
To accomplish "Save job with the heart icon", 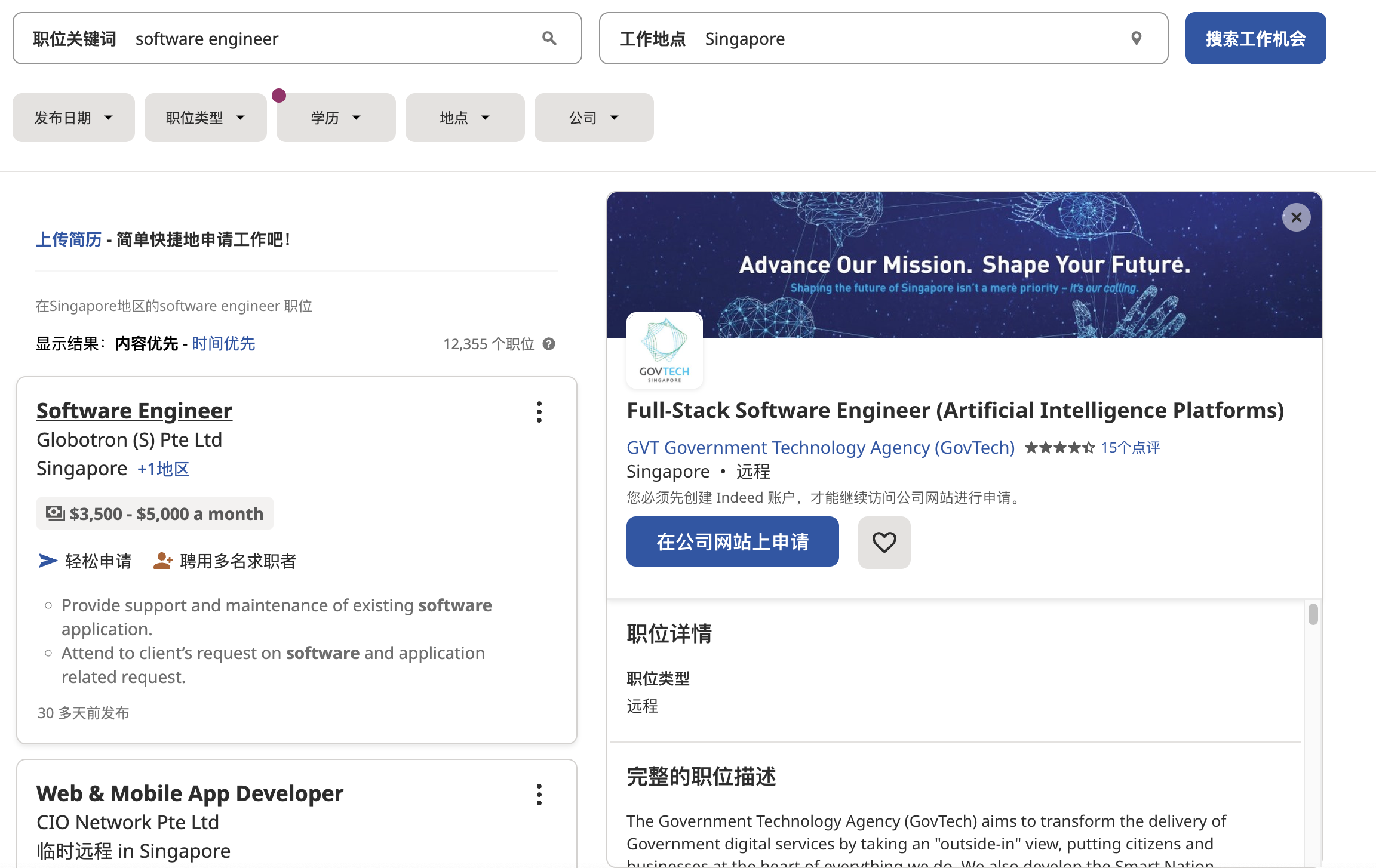I will [x=884, y=542].
